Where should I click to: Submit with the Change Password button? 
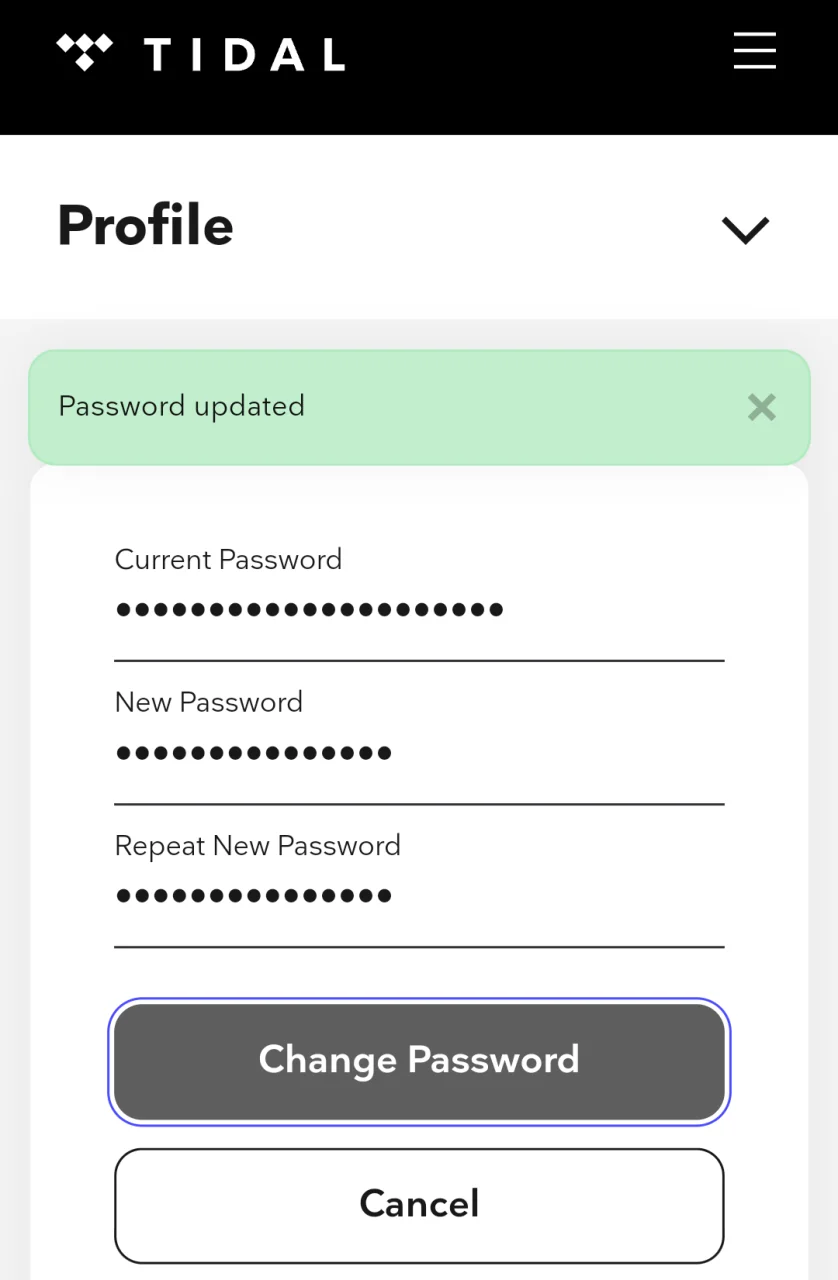[x=419, y=1061]
